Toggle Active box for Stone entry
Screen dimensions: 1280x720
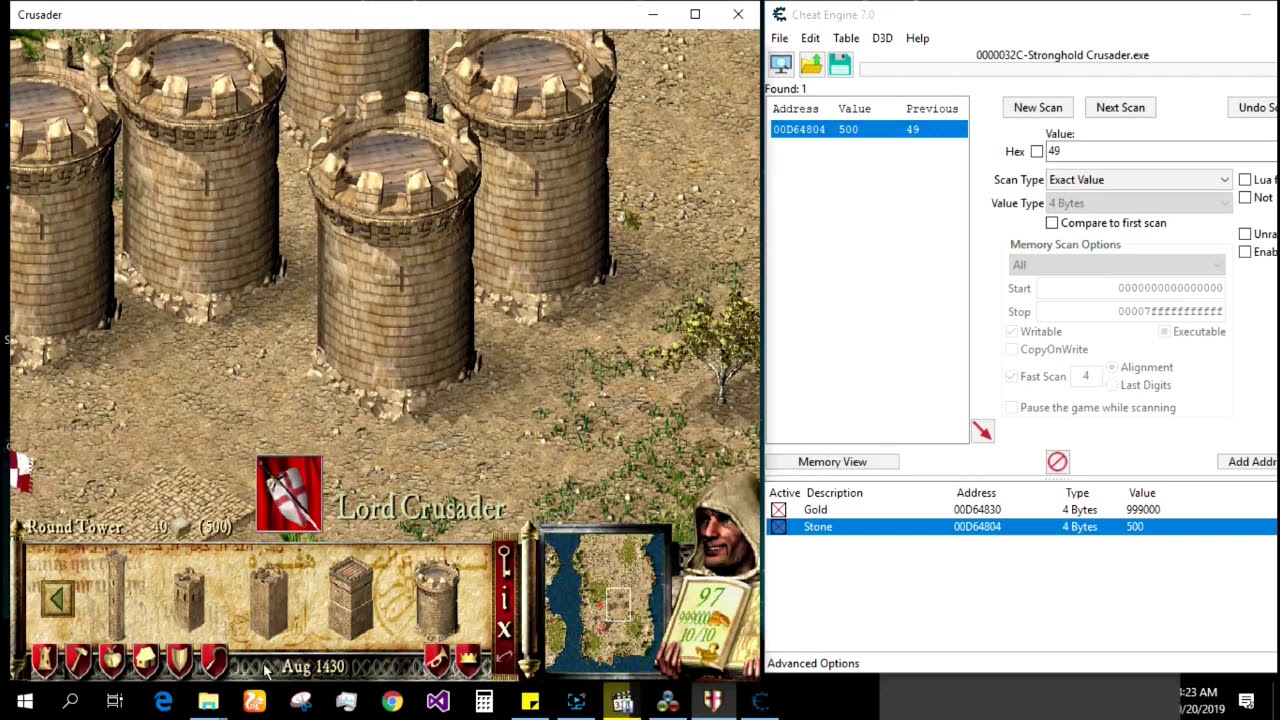[778, 527]
